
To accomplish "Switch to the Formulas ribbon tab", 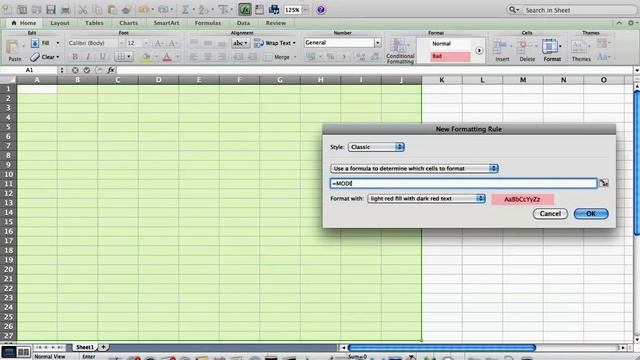I will click(x=208, y=23).
